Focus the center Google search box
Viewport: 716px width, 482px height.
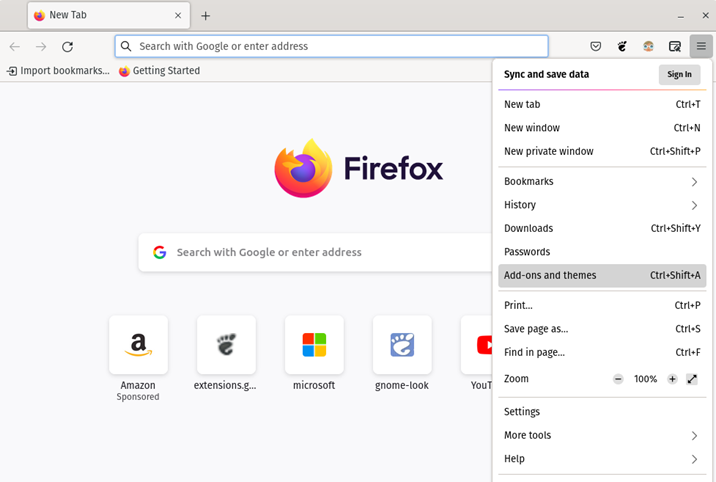coord(315,252)
